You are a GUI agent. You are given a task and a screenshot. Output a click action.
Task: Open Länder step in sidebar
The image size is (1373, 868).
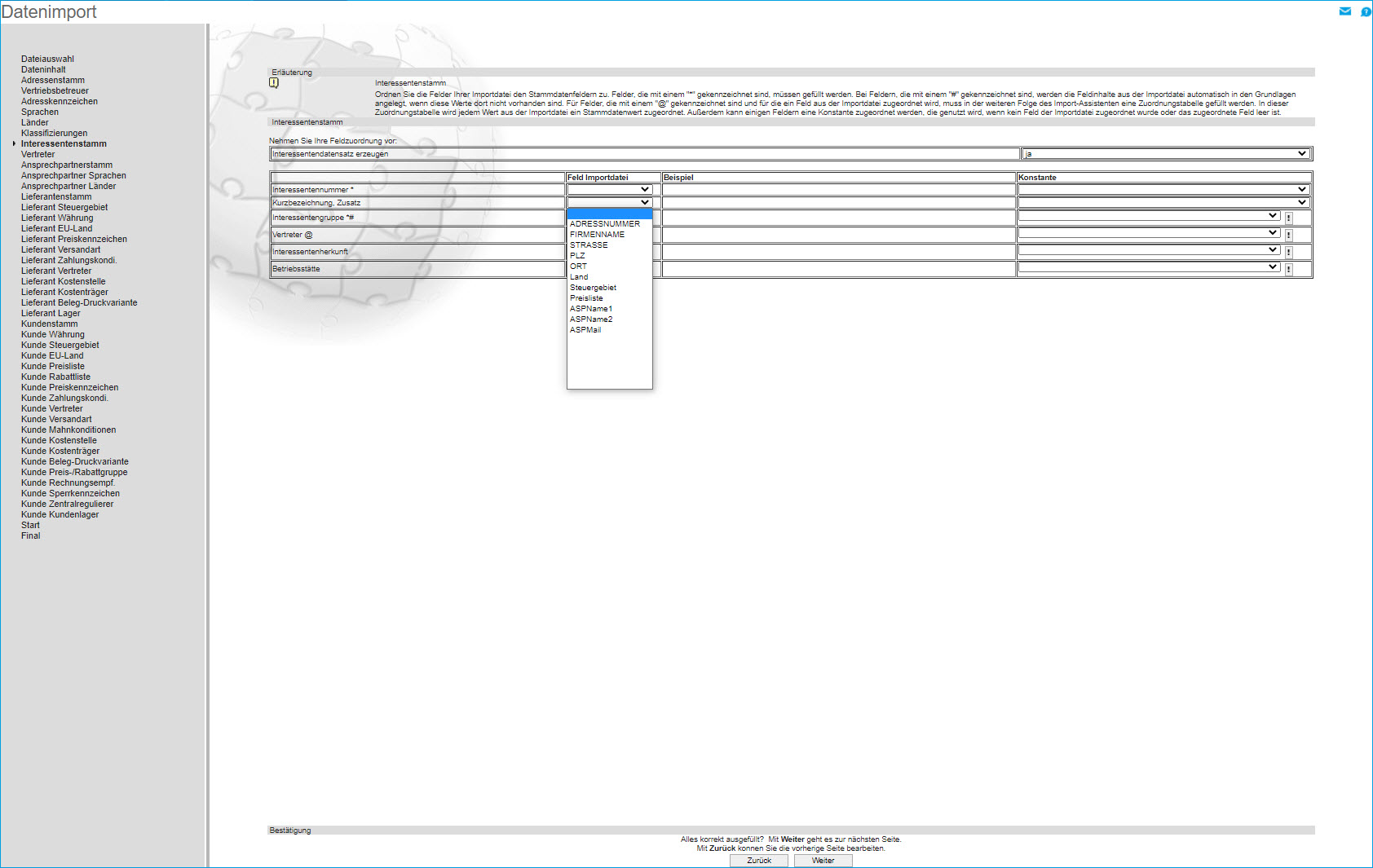click(x=35, y=122)
